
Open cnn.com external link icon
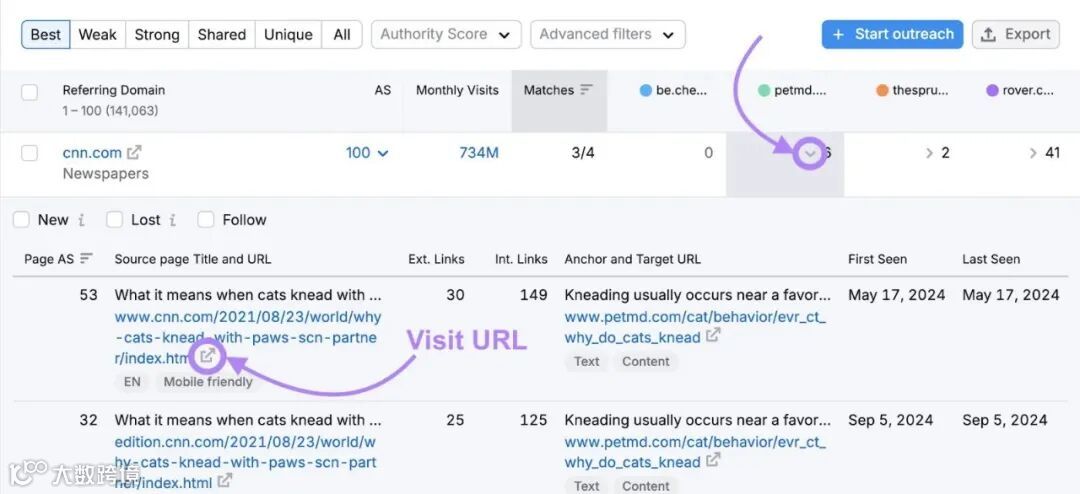click(135, 152)
